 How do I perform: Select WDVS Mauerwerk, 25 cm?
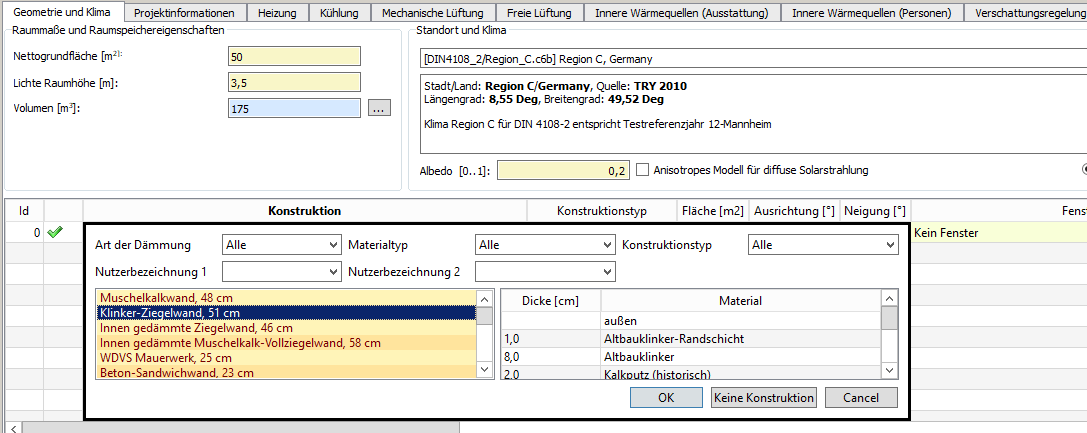tap(287, 358)
